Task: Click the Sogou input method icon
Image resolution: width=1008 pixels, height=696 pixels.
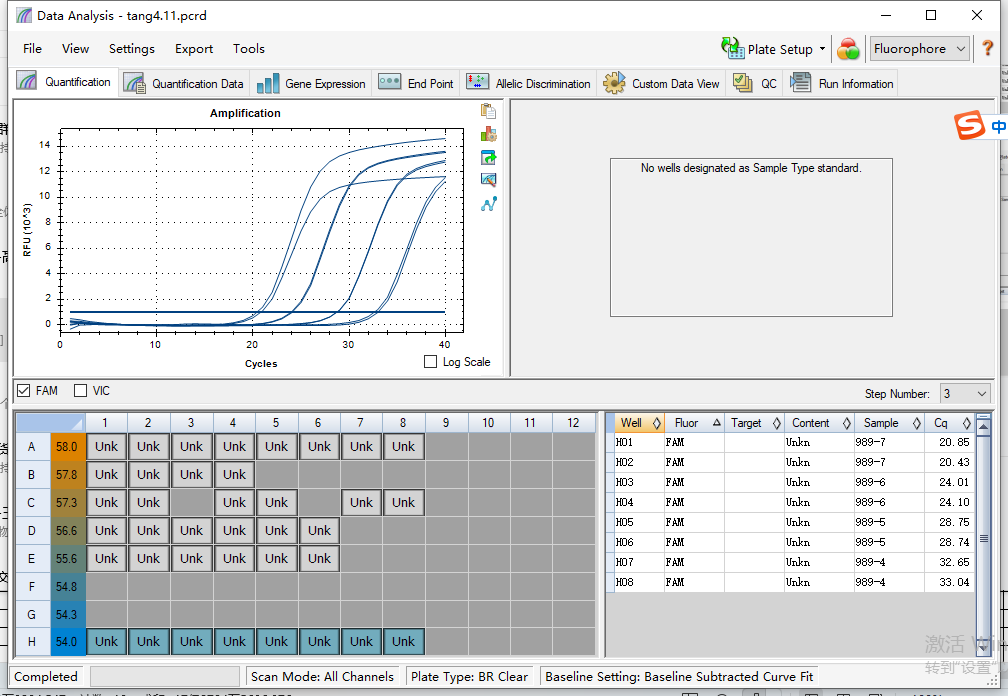Action: [x=969, y=125]
